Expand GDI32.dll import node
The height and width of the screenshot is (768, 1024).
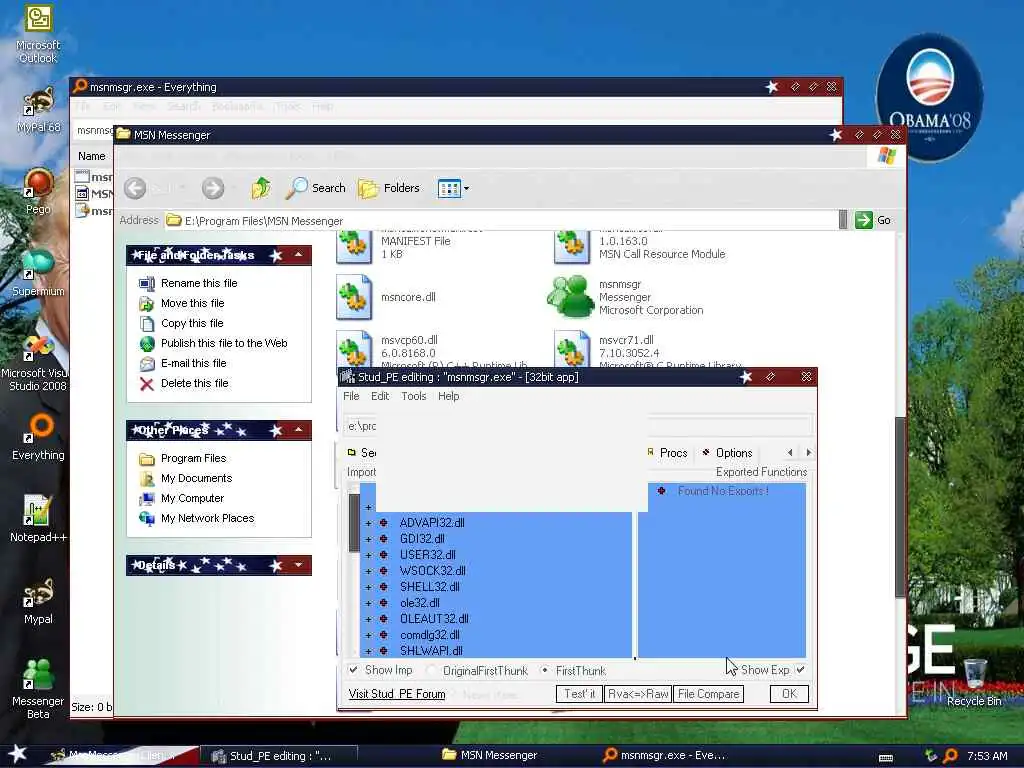[368, 539]
